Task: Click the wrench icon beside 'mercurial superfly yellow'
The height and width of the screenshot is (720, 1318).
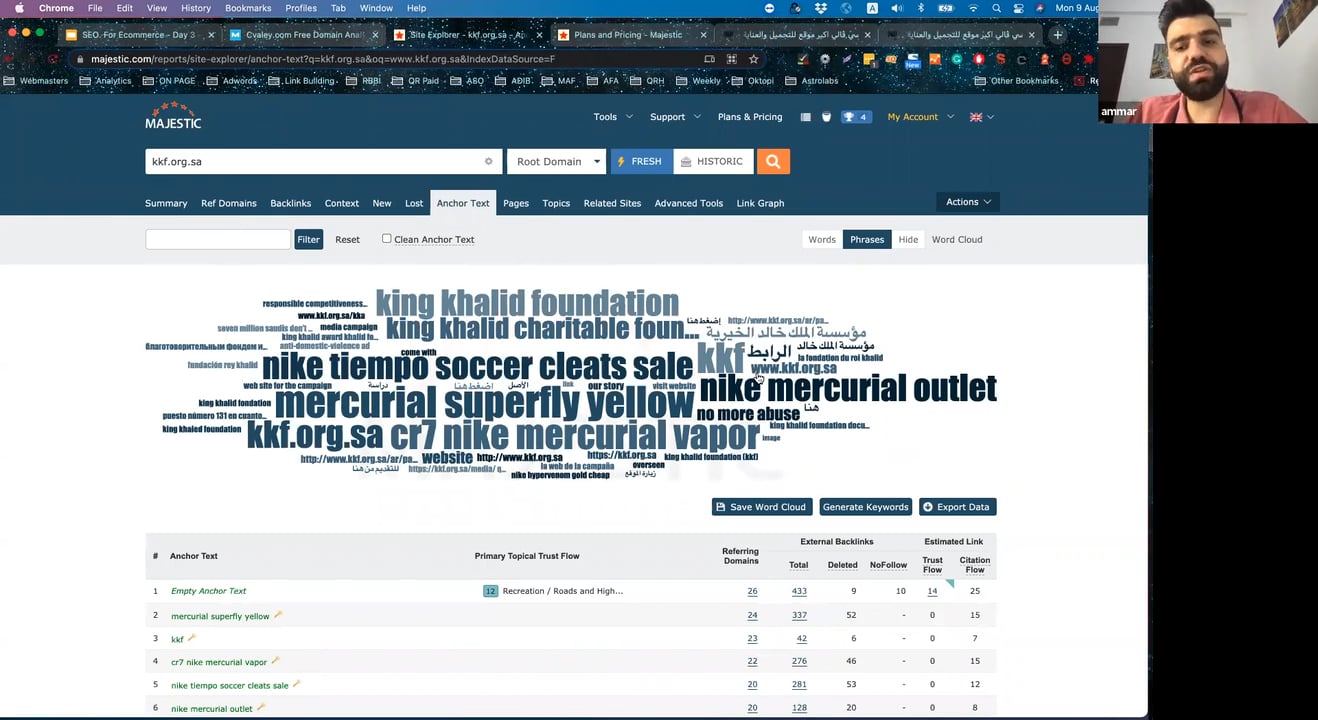Action: click(x=279, y=615)
